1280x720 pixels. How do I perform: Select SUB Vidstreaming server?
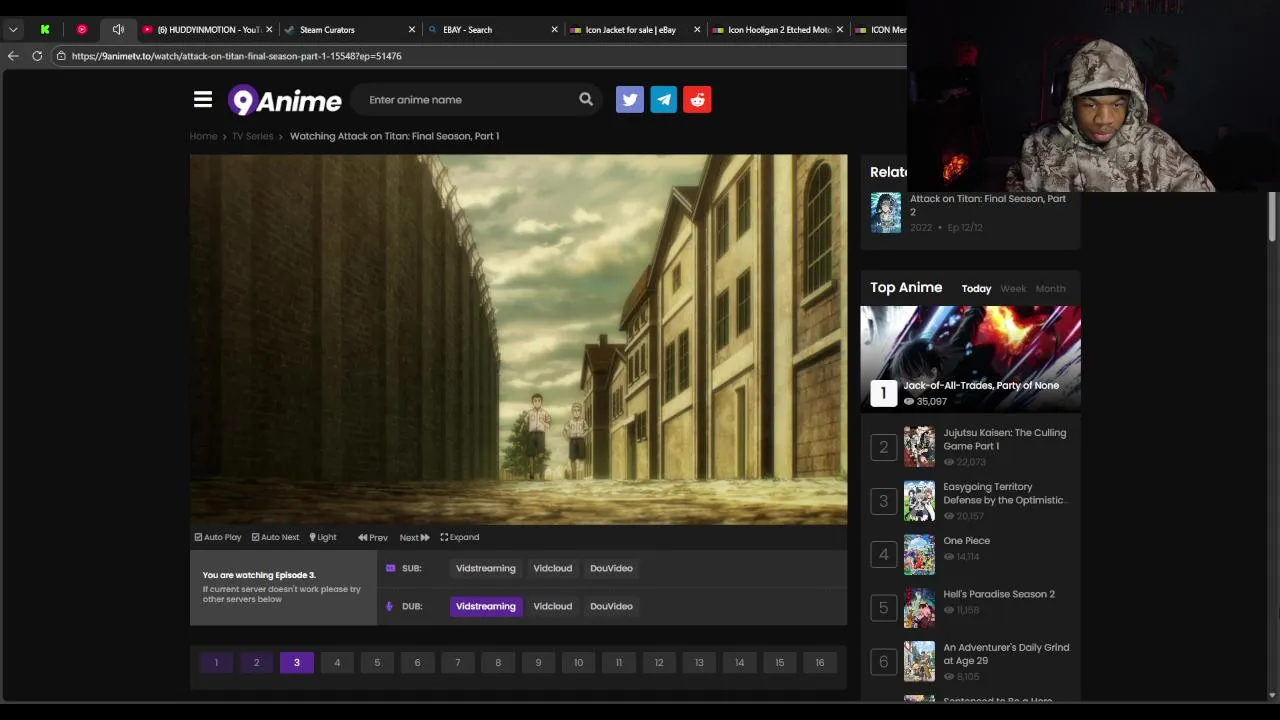point(486,568)
